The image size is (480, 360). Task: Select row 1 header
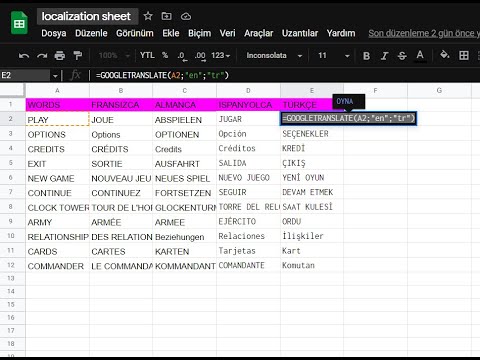click(x=11, y=104)
